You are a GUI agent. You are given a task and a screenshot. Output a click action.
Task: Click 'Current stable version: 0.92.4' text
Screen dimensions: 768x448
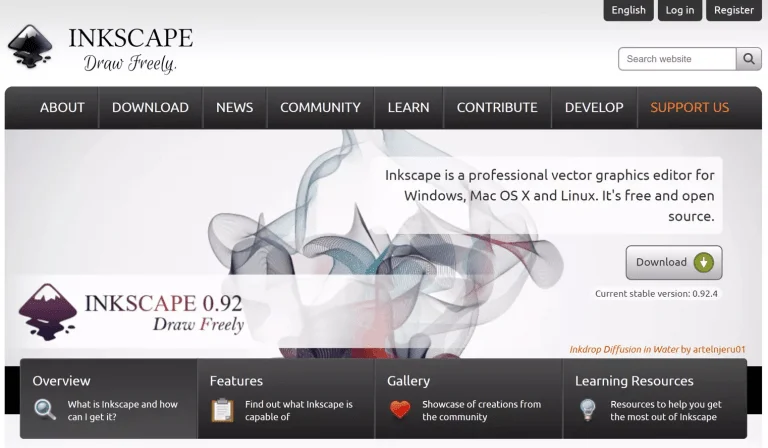656,294
